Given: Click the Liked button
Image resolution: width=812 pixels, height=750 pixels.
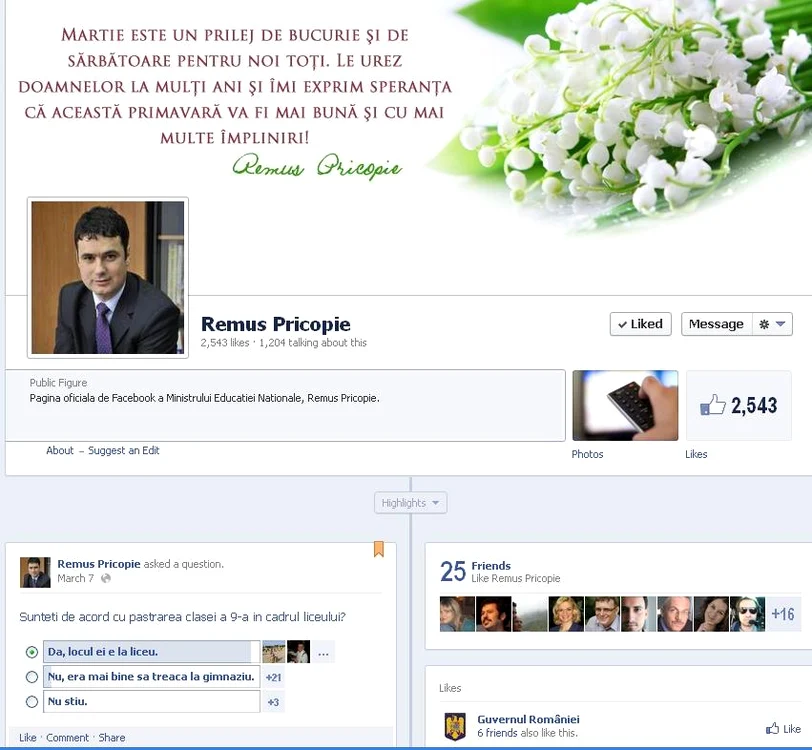Looking at the screenshot, I should pyautogui.click(x=641, y=324).
